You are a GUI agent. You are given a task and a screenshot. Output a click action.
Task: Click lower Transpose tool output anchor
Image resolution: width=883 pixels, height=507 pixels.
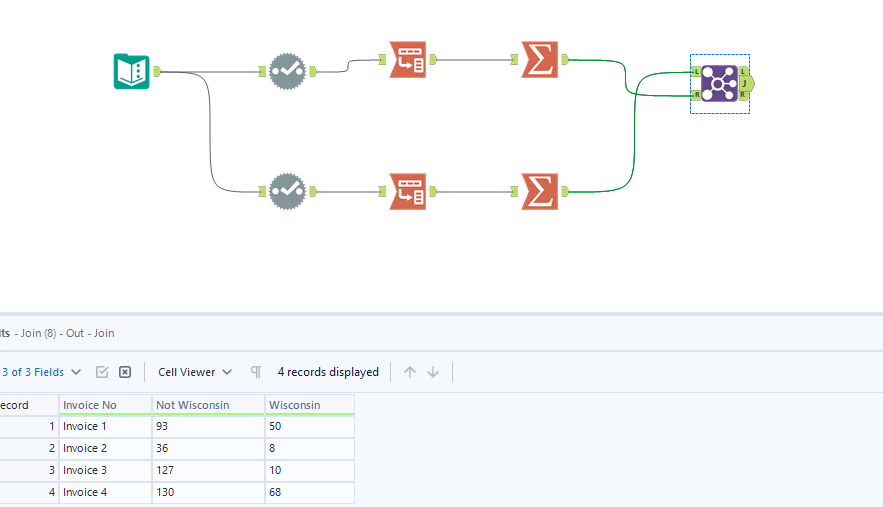[432, 192]
